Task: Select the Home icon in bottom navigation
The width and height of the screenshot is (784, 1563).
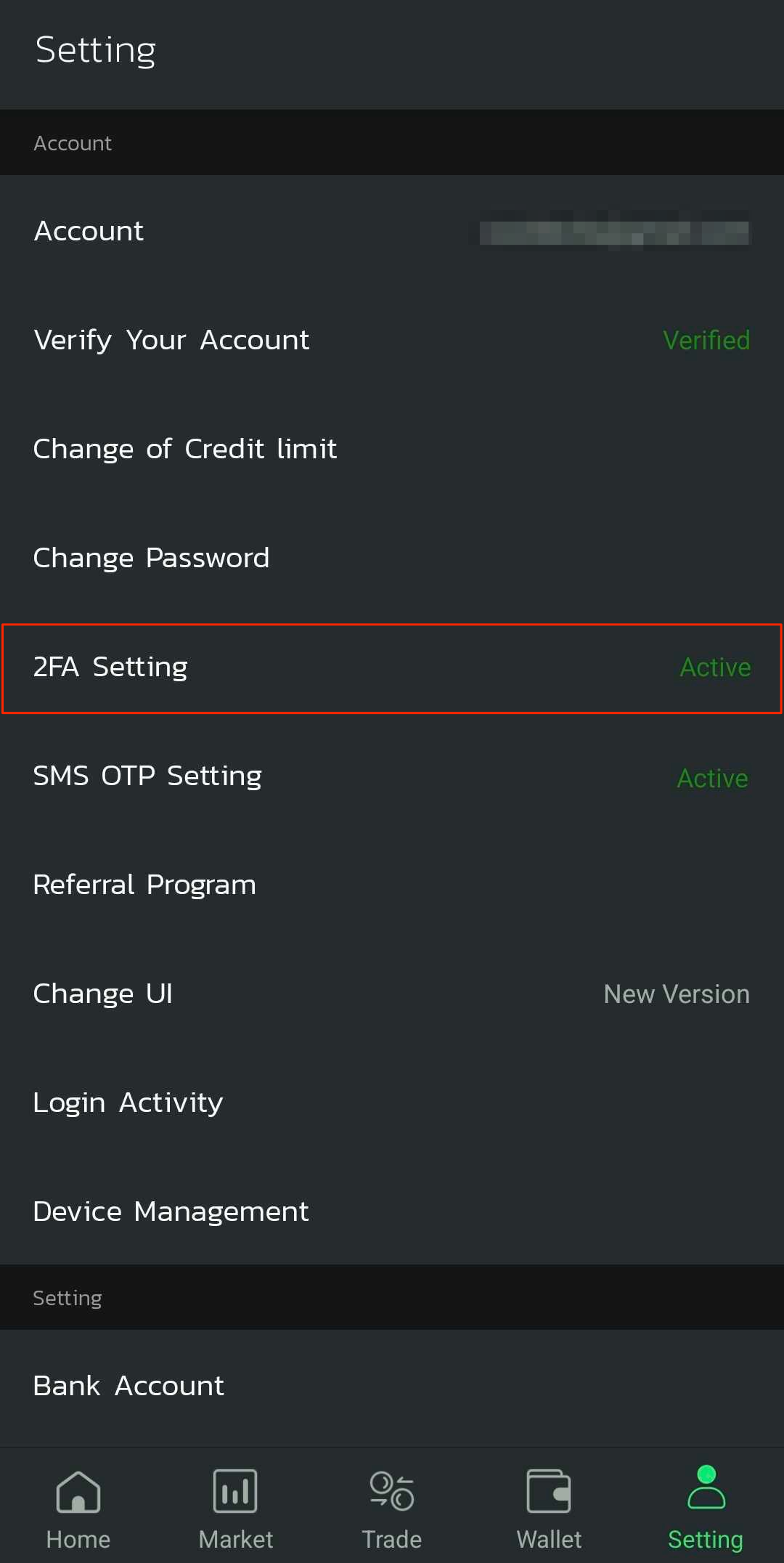Action: point(77,1490)
